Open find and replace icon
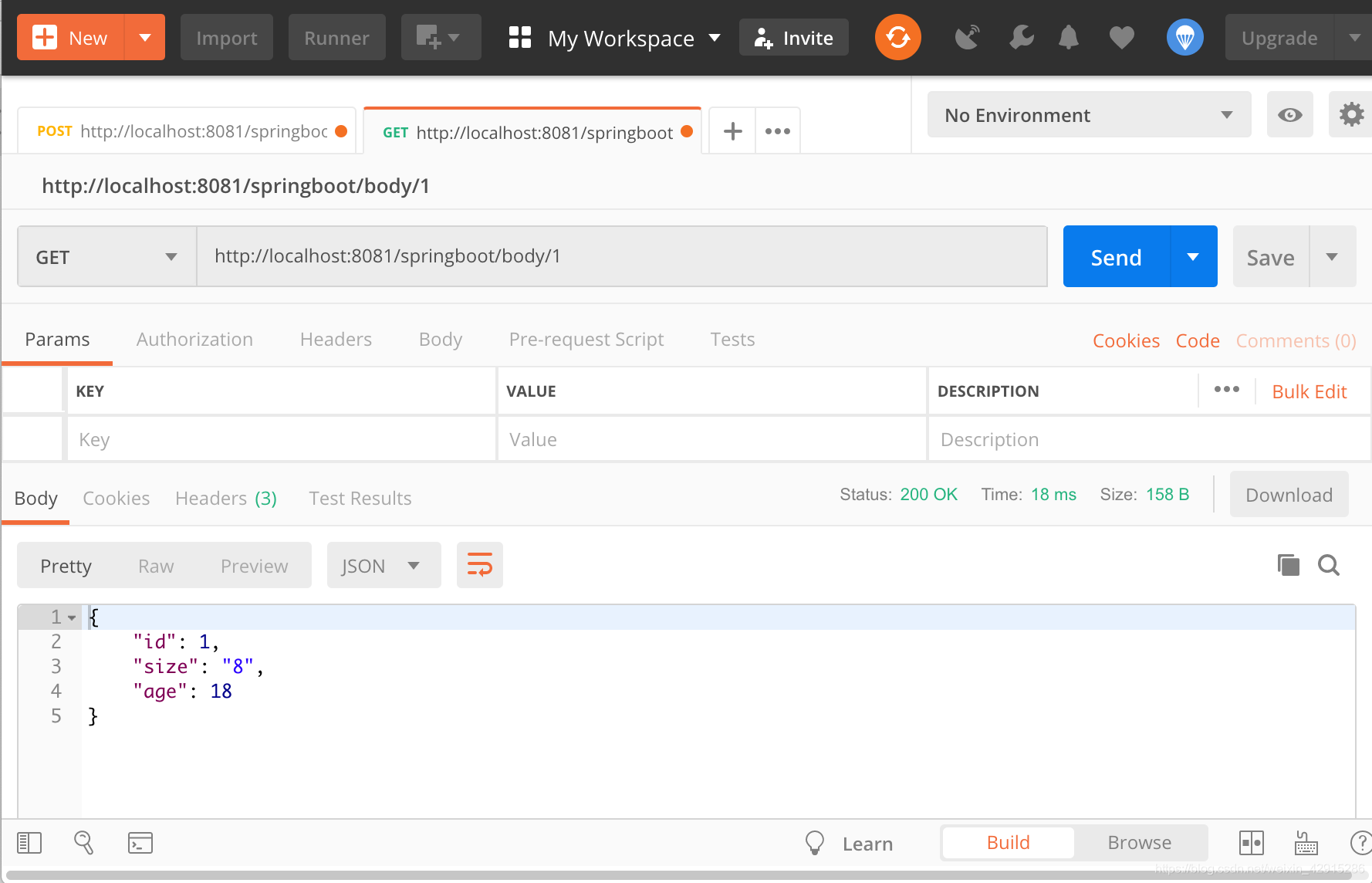Image resolution: width=1372 pixels, height=883 pixels. tap(83, 843)
